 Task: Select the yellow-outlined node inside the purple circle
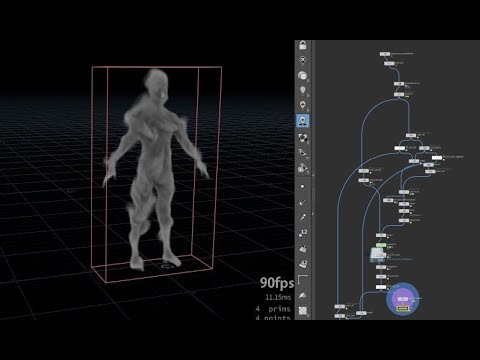coord(403,309)
